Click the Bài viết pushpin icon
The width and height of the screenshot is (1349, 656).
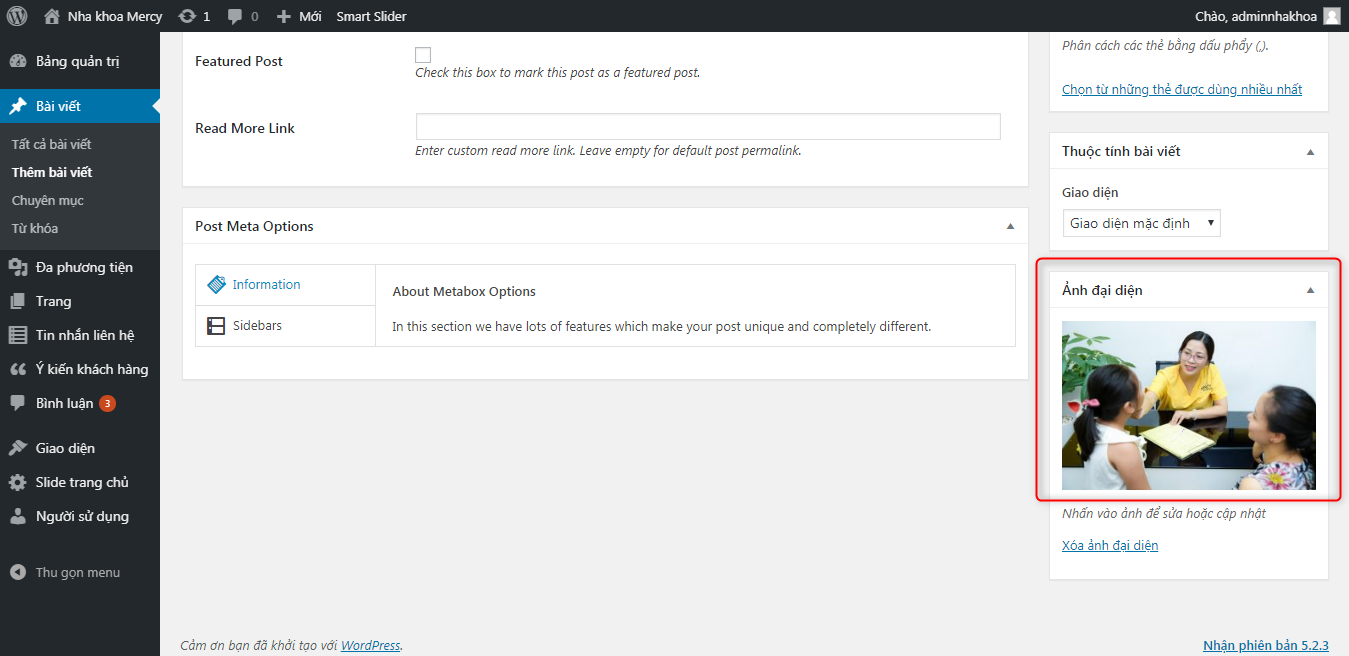(18, 106)
